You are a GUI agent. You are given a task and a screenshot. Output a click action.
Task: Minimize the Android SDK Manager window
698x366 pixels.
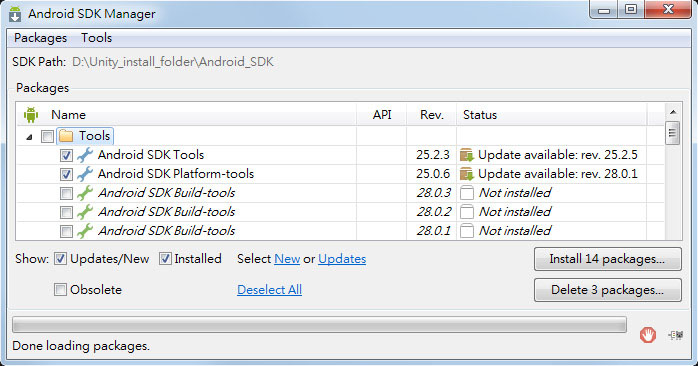604,9
